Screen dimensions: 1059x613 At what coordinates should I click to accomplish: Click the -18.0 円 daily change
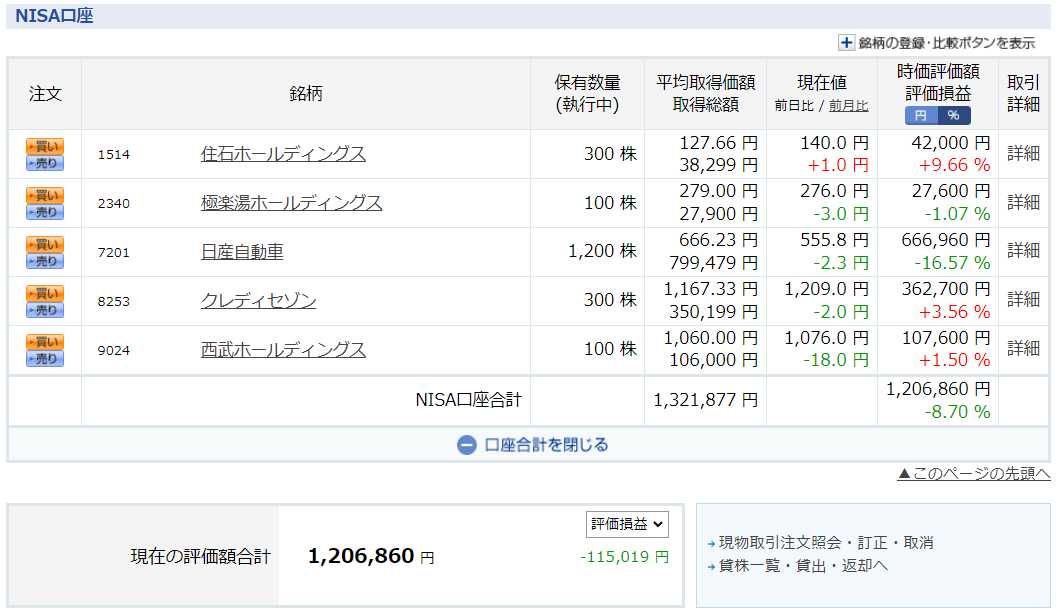pos(835,360)
